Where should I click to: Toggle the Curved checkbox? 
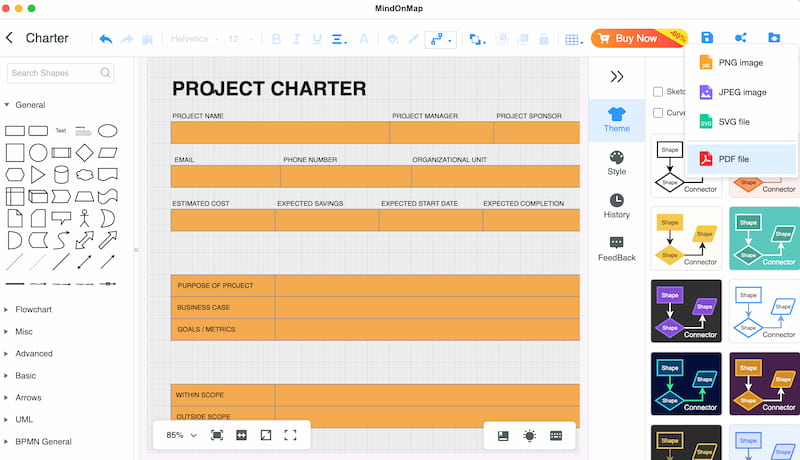coord(658,113)
